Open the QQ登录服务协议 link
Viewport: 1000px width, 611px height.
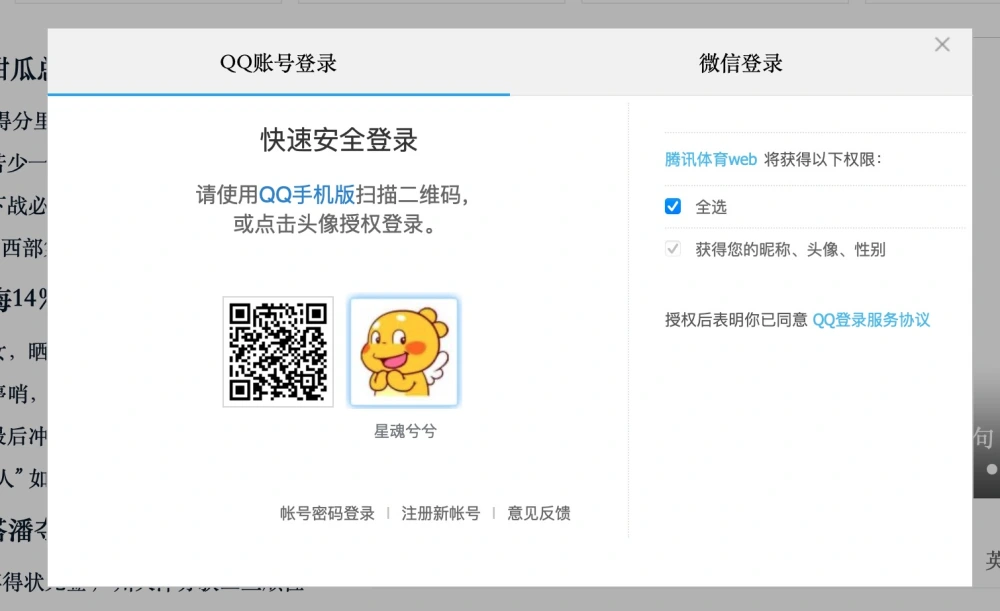871,320
